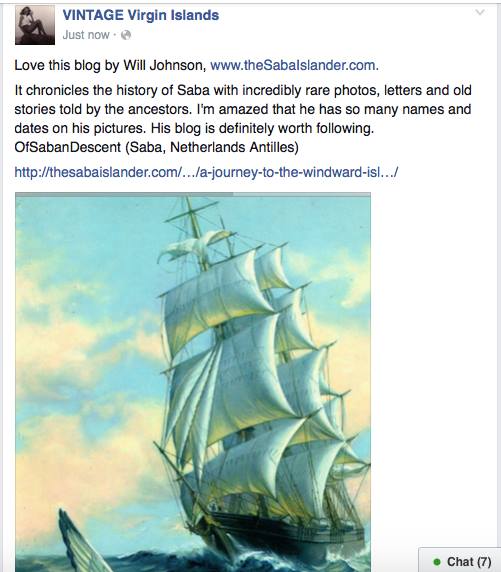Visit the www.theSabaIslander.com link
The width and height of the screenshot is (501, 572).
pos(294,65)
